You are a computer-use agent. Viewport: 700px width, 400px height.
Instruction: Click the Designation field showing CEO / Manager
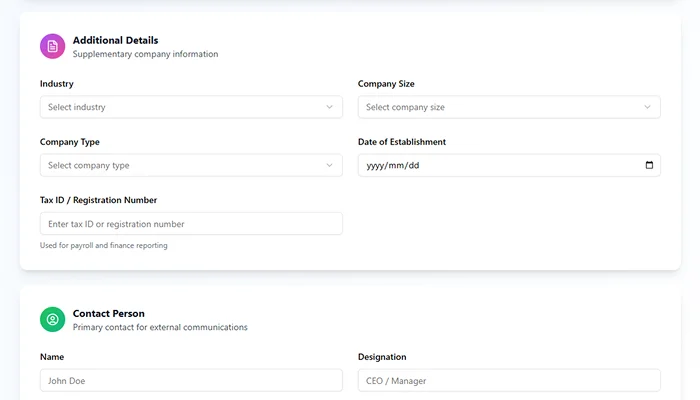[x=508, y=380]
